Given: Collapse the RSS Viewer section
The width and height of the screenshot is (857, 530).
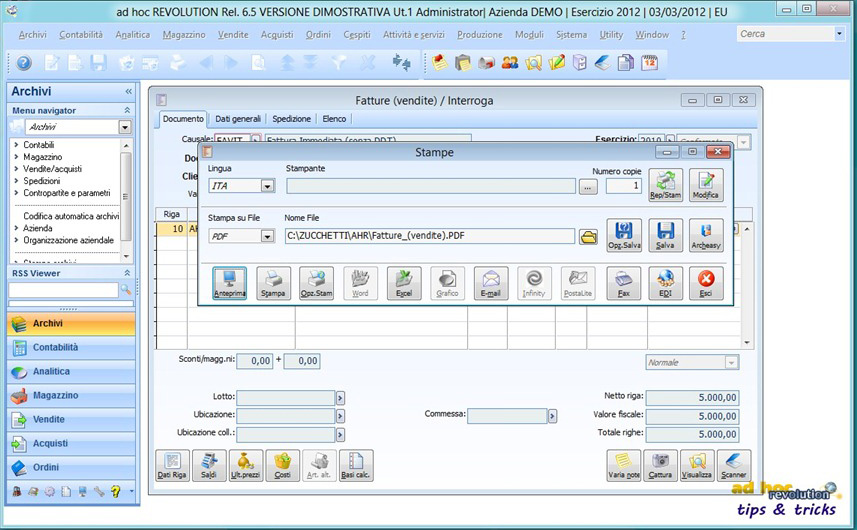Looking at the screenshot, I should [127, 273].
